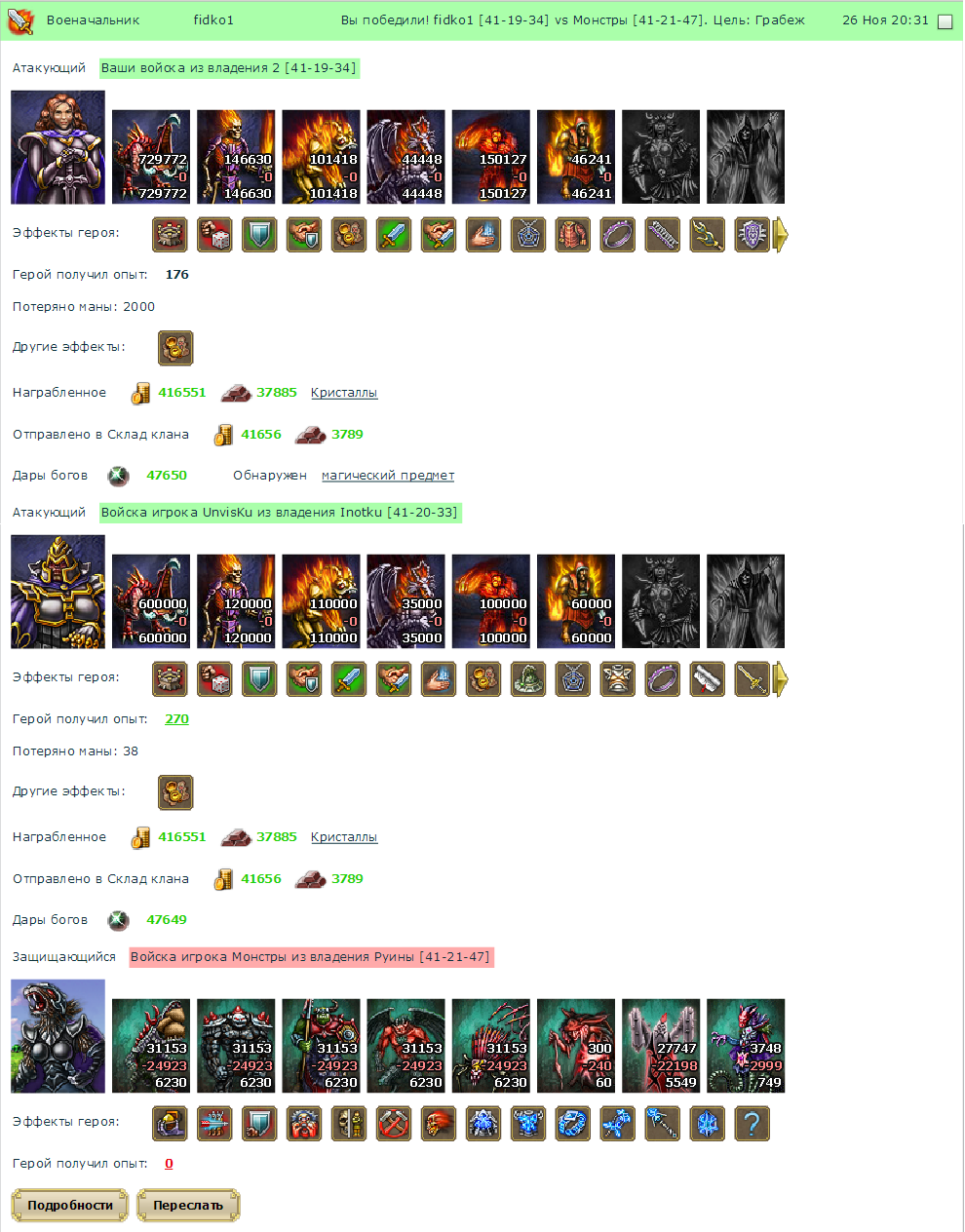Select the ice crystal effect icon of the defender

[708, 1124]
